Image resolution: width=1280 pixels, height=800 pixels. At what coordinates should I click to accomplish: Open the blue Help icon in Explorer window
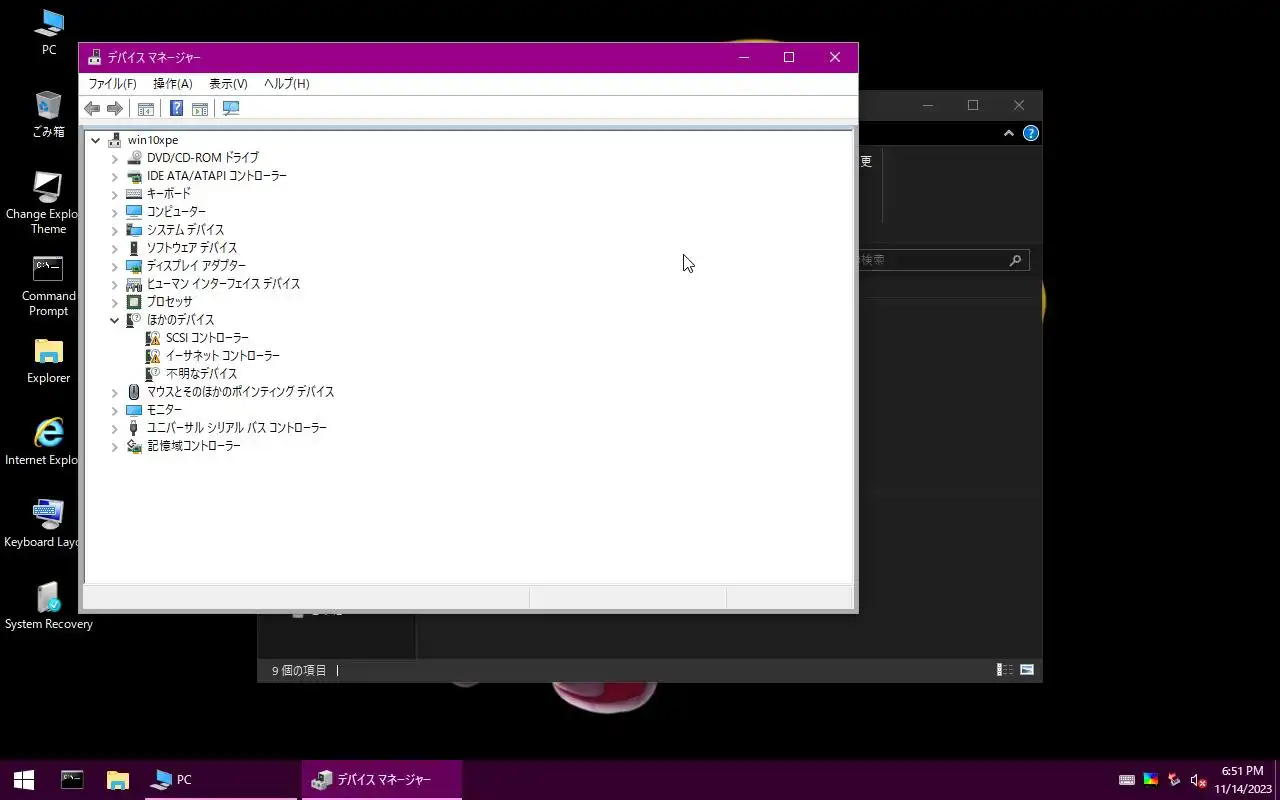(x=1031, y=133)
